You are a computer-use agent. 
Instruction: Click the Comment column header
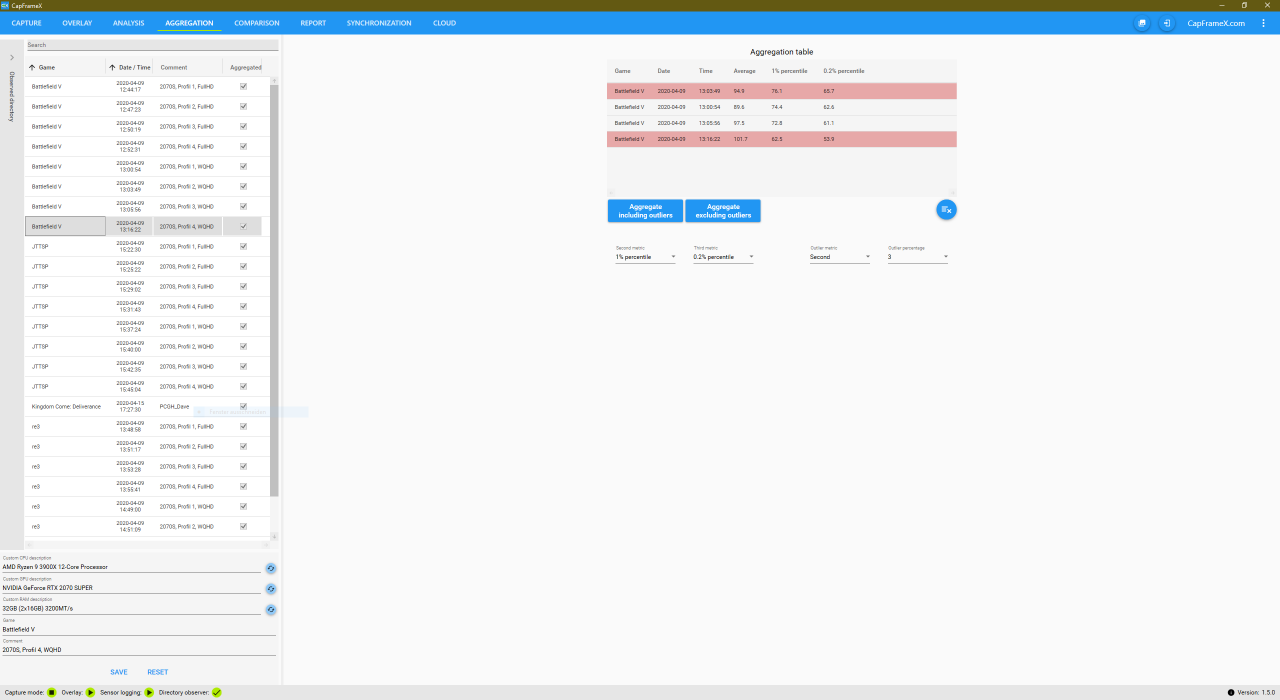pos(174,67)
